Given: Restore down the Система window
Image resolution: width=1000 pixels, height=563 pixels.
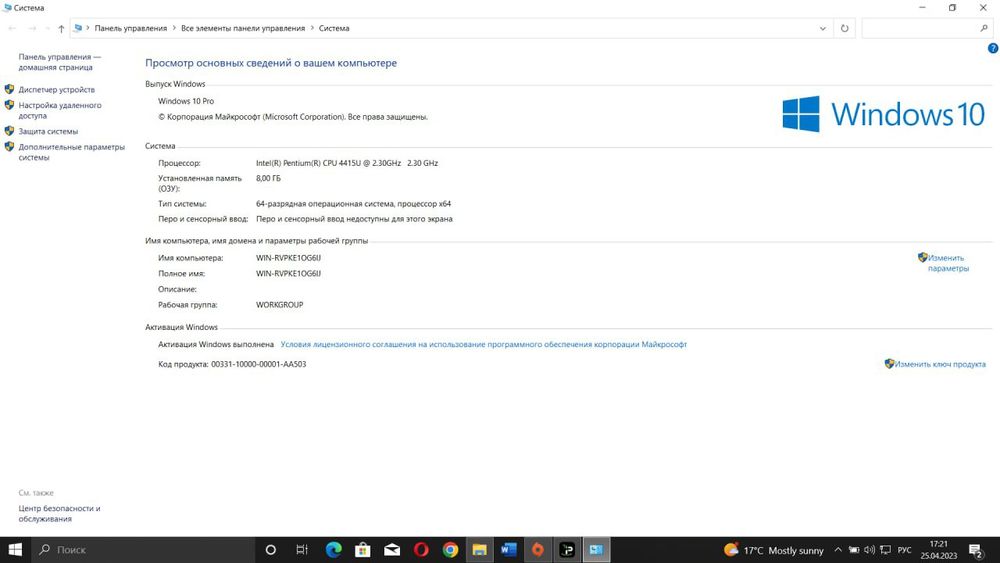Looking at the screenshot, I should pos(952,8).
